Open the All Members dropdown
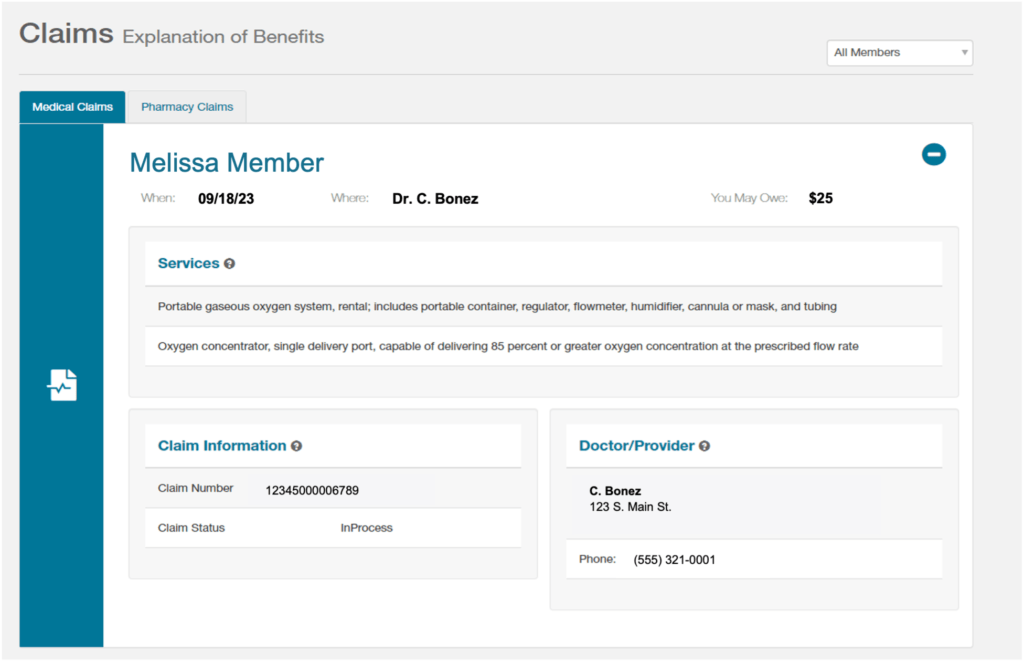The width and height of the screenshot is (1024, 664). 898,52
